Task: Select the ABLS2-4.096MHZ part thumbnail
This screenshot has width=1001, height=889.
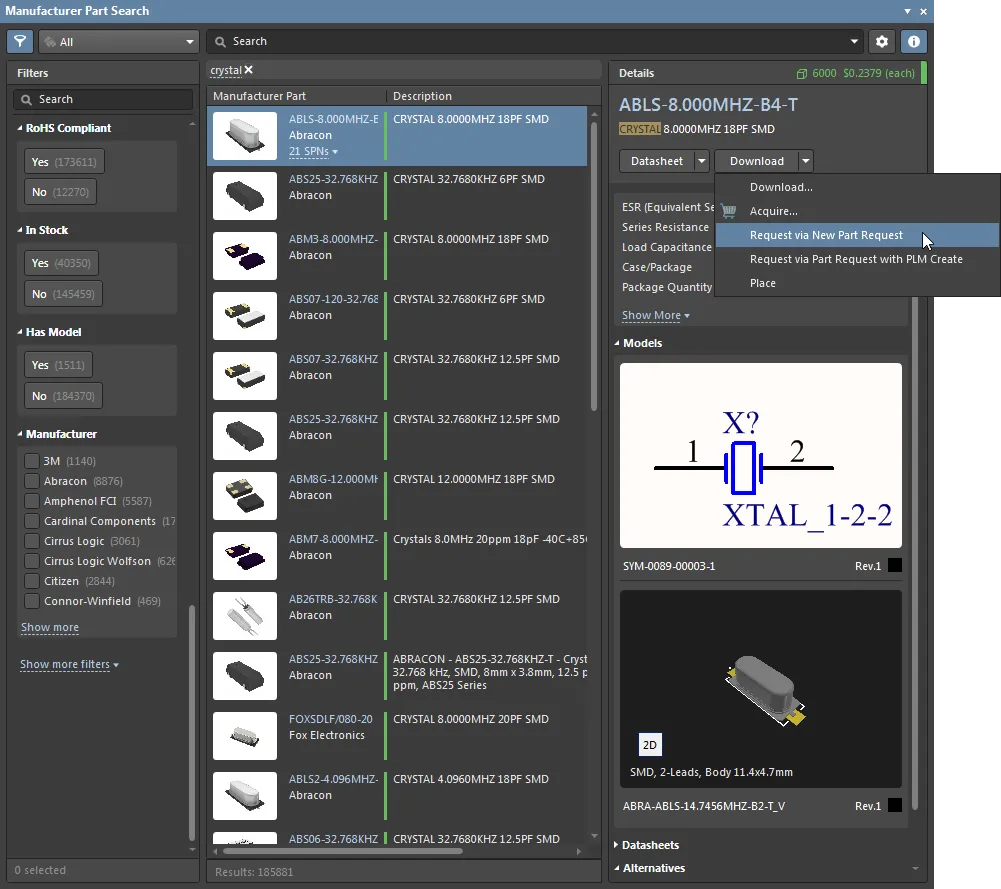Action: tap(245, 796)
